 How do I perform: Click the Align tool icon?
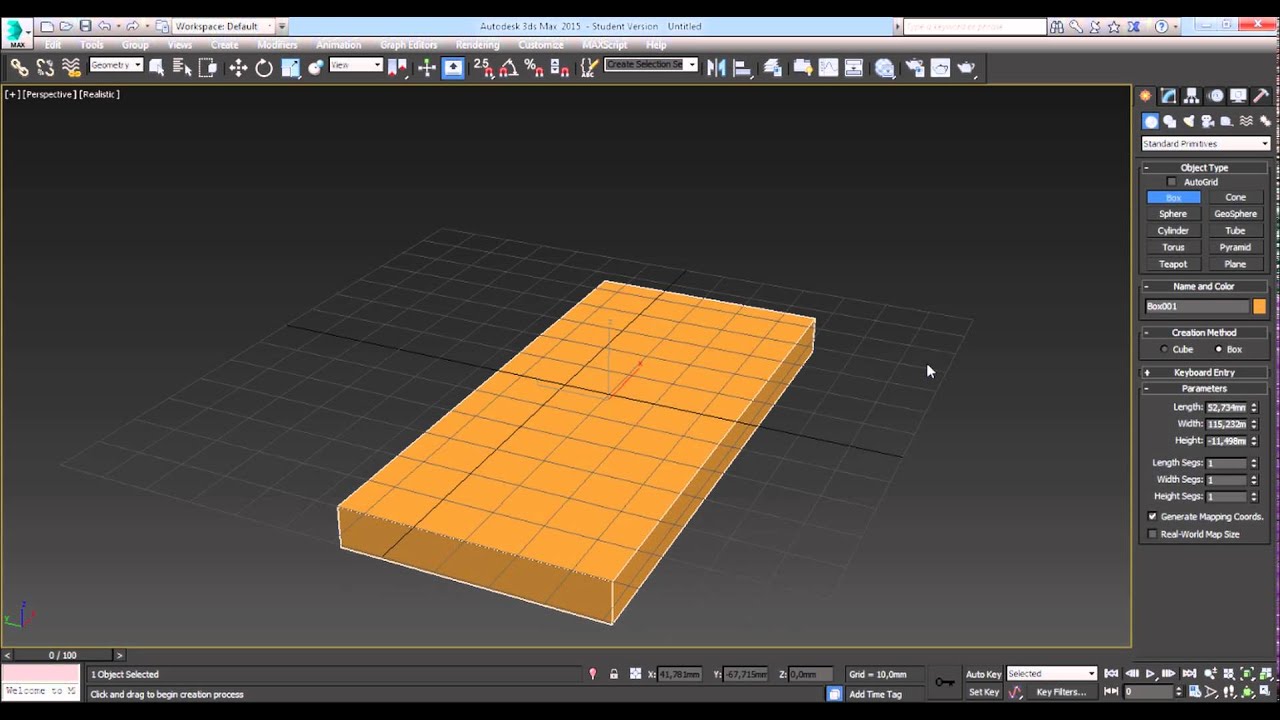[x=742, y=67]
